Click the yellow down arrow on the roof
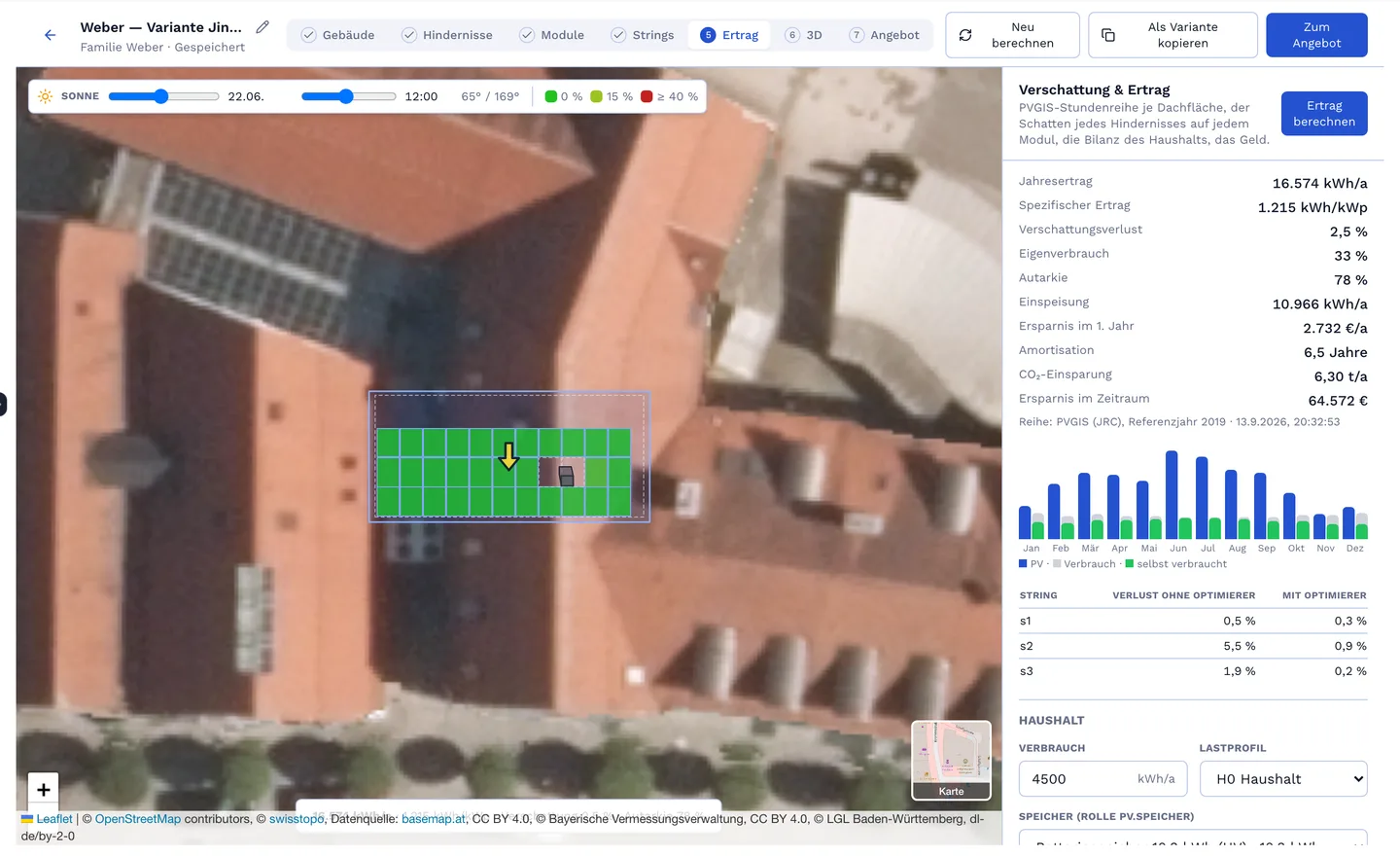The height and width of the screenshot is (857, 1400). [x=508, y=456]
